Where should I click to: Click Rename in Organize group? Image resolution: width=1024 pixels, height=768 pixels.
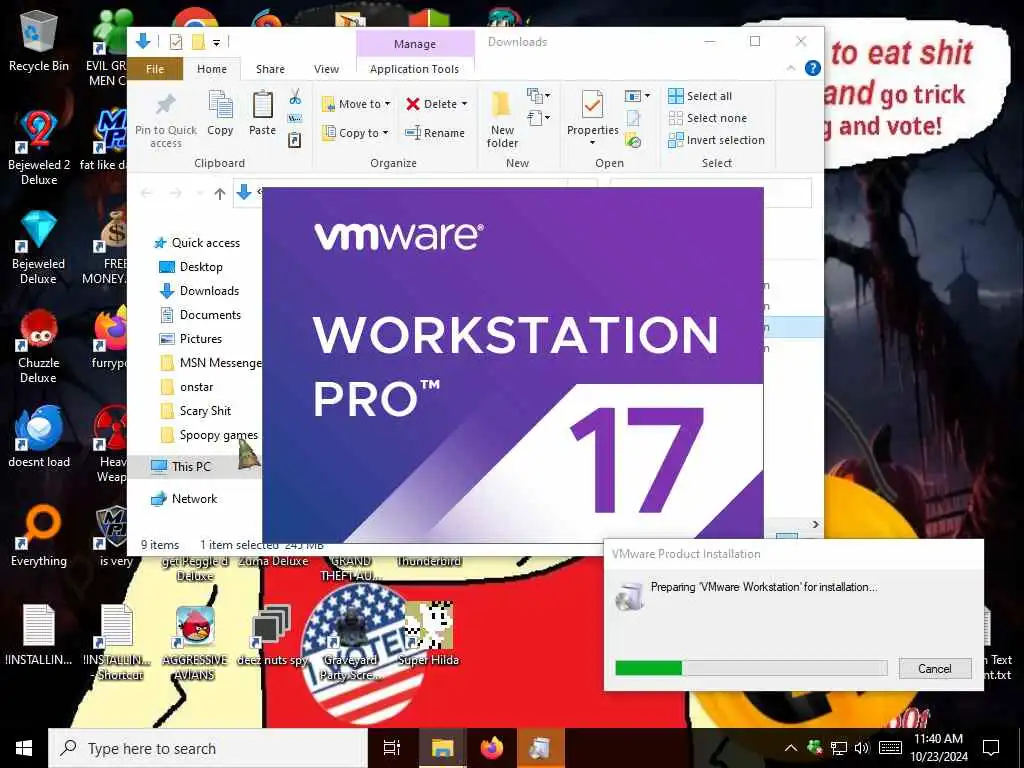coord(435,133)
